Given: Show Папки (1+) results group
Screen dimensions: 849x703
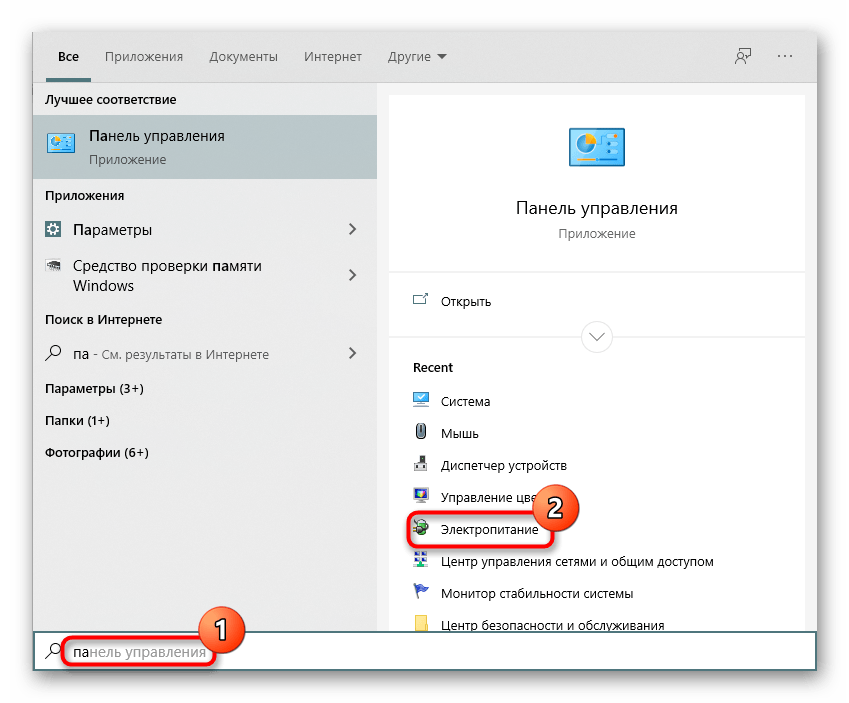Looking at the screenshot, I should click(x=77, y=420).
